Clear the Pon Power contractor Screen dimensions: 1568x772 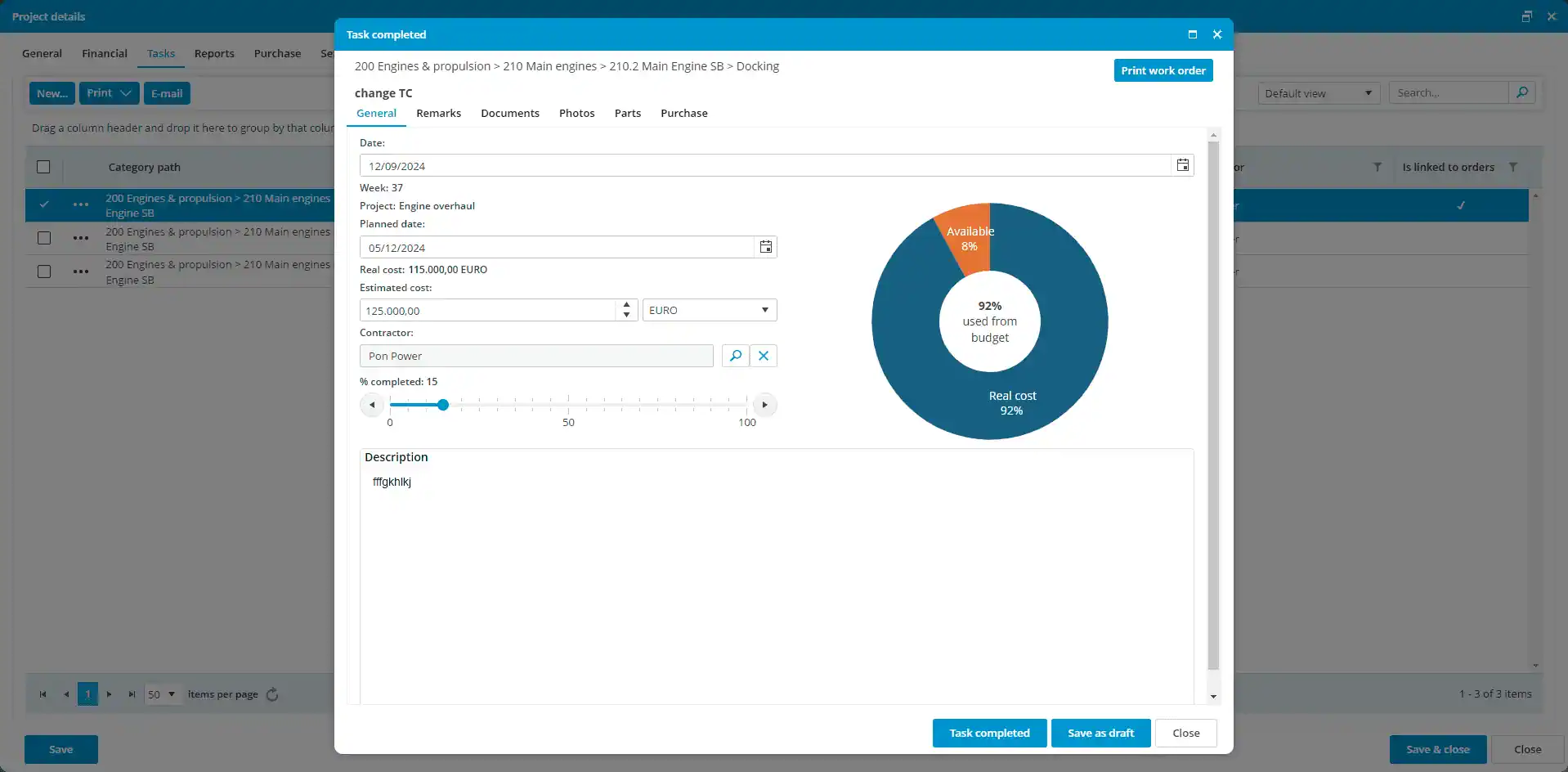(x=763, y=356)
